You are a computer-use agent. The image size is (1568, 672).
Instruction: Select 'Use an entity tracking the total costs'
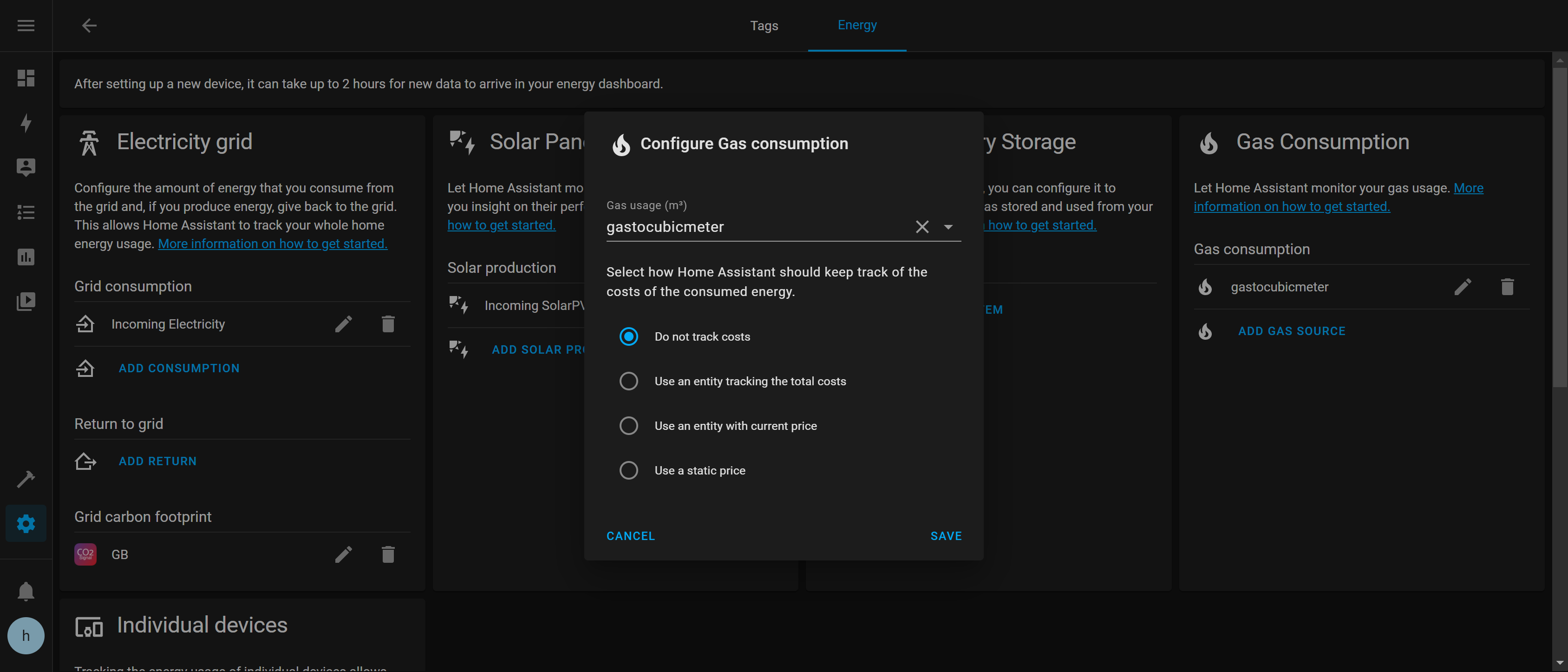pyautogui.click(x=629, y=381)
